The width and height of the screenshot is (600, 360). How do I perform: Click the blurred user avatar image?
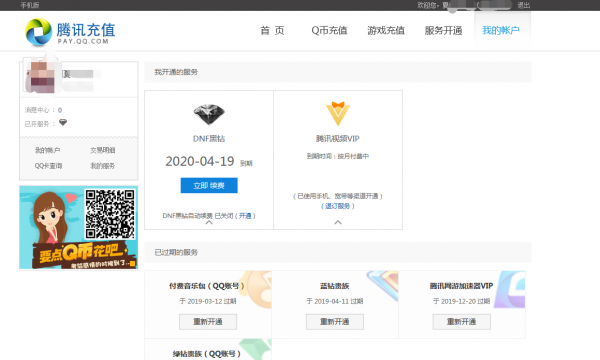(40, 75)
